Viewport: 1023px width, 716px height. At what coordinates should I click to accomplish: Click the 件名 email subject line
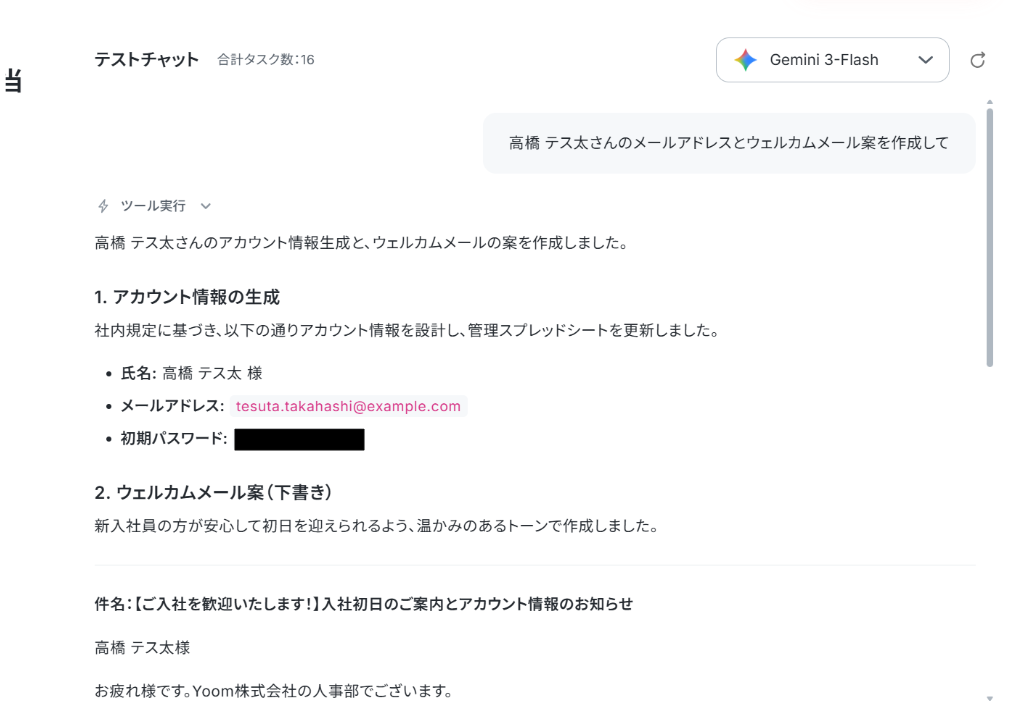click(363, 604)
